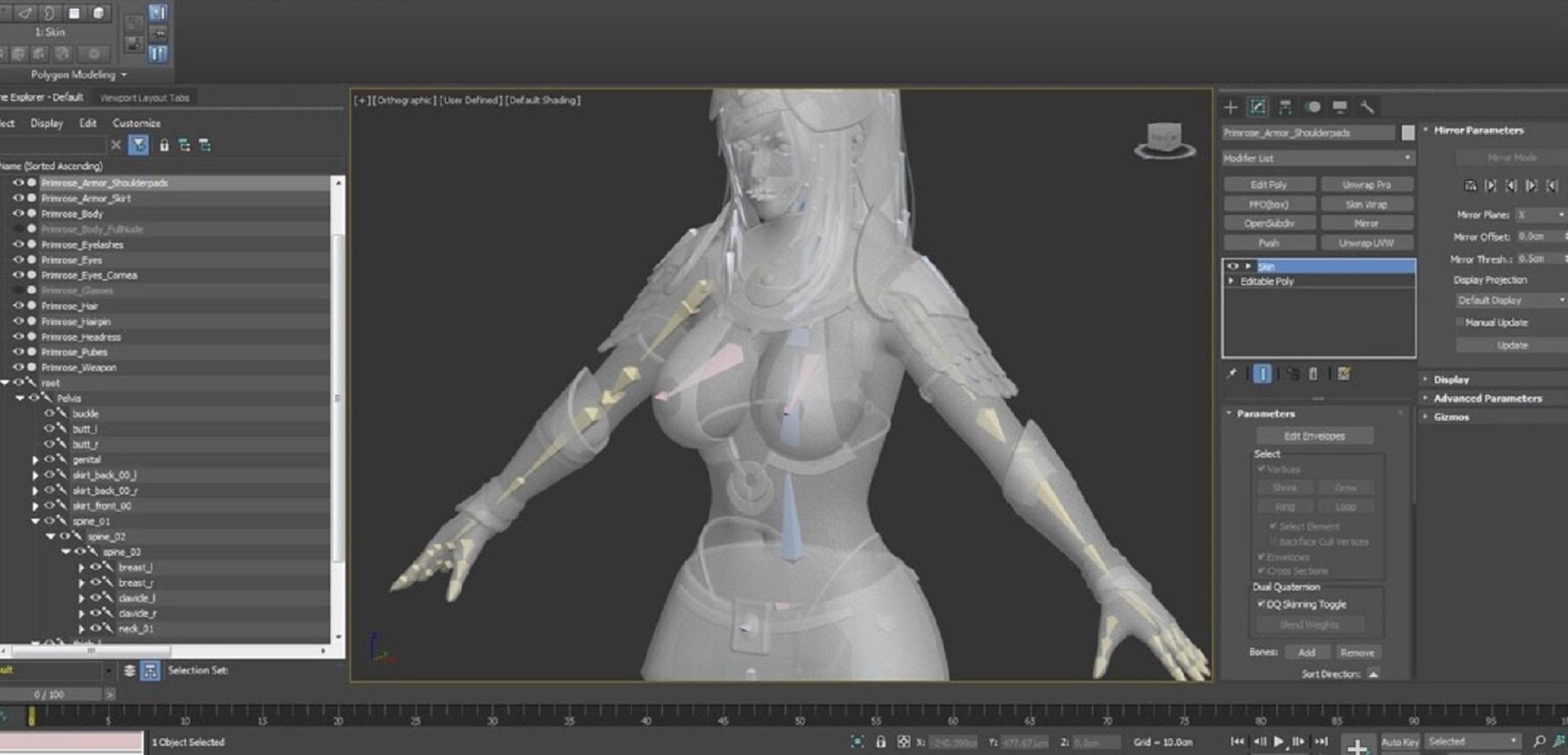Toggle Envelopes checkbox in Select group
Viewport: 1568px width, 755px height.
(1262, 557)
